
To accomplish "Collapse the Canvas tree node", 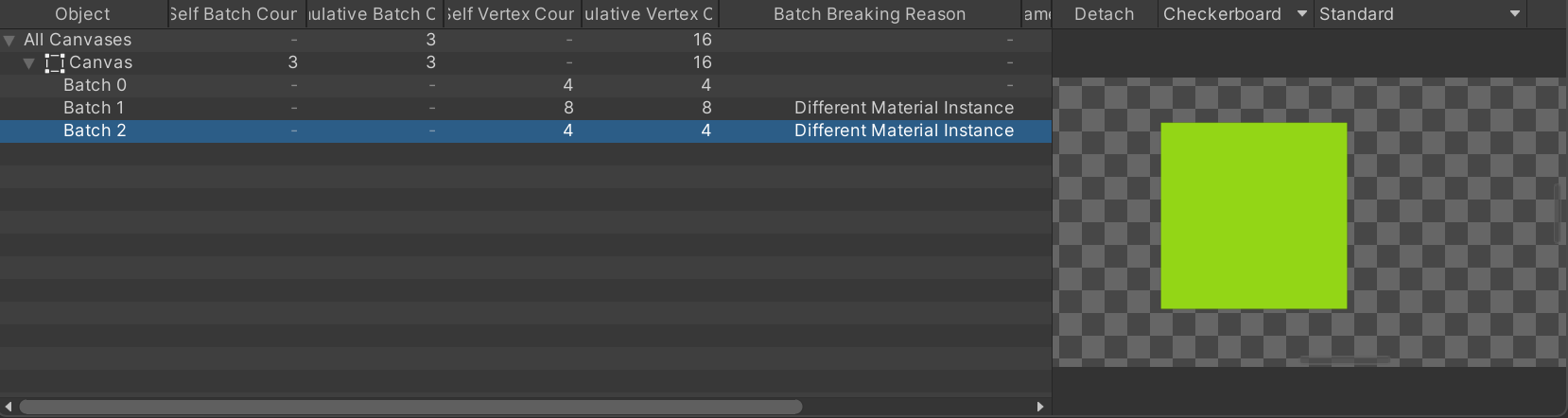I will tap(29, 63).
